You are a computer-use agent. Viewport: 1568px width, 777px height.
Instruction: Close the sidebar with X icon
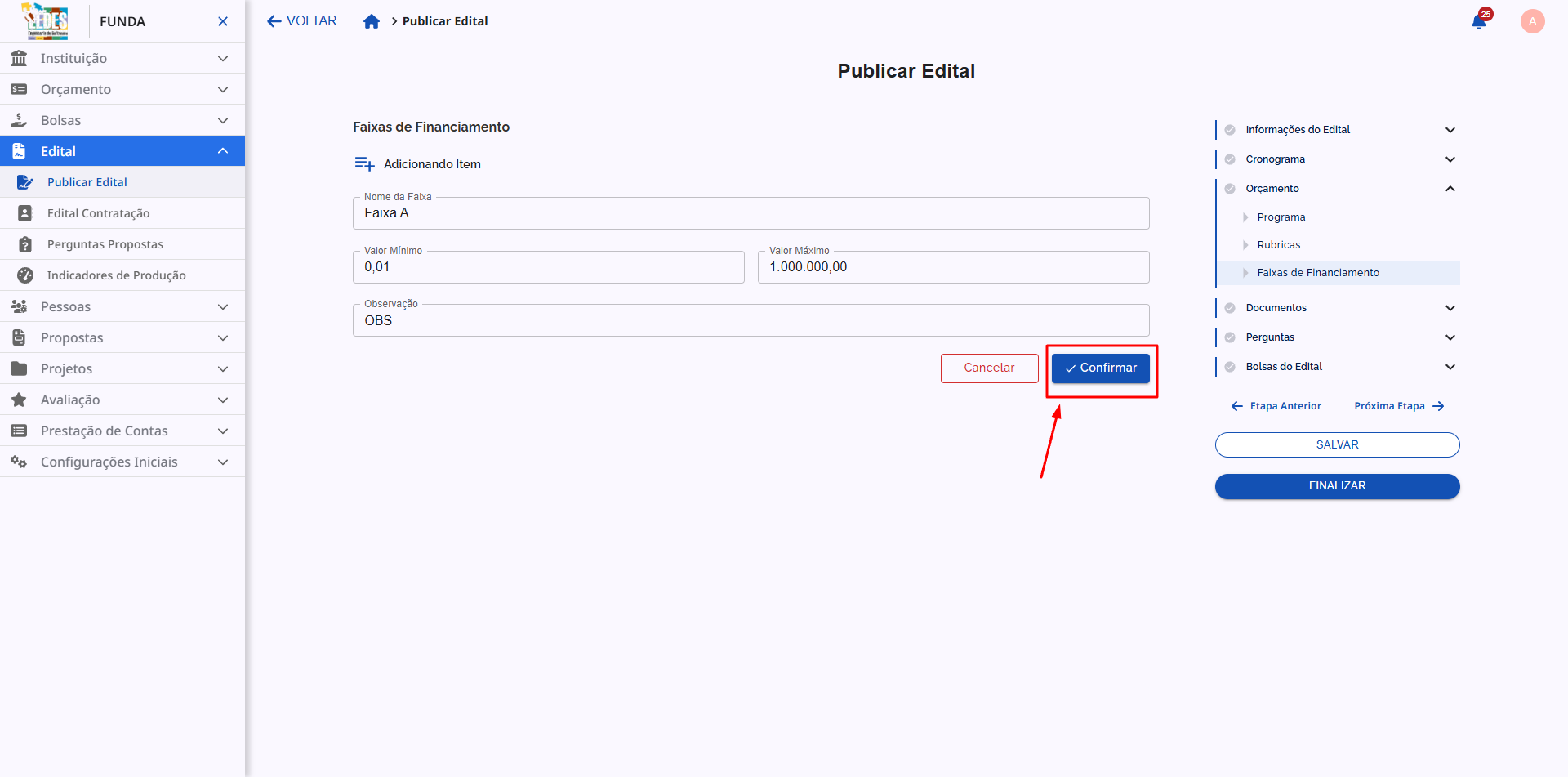[223, 21]
